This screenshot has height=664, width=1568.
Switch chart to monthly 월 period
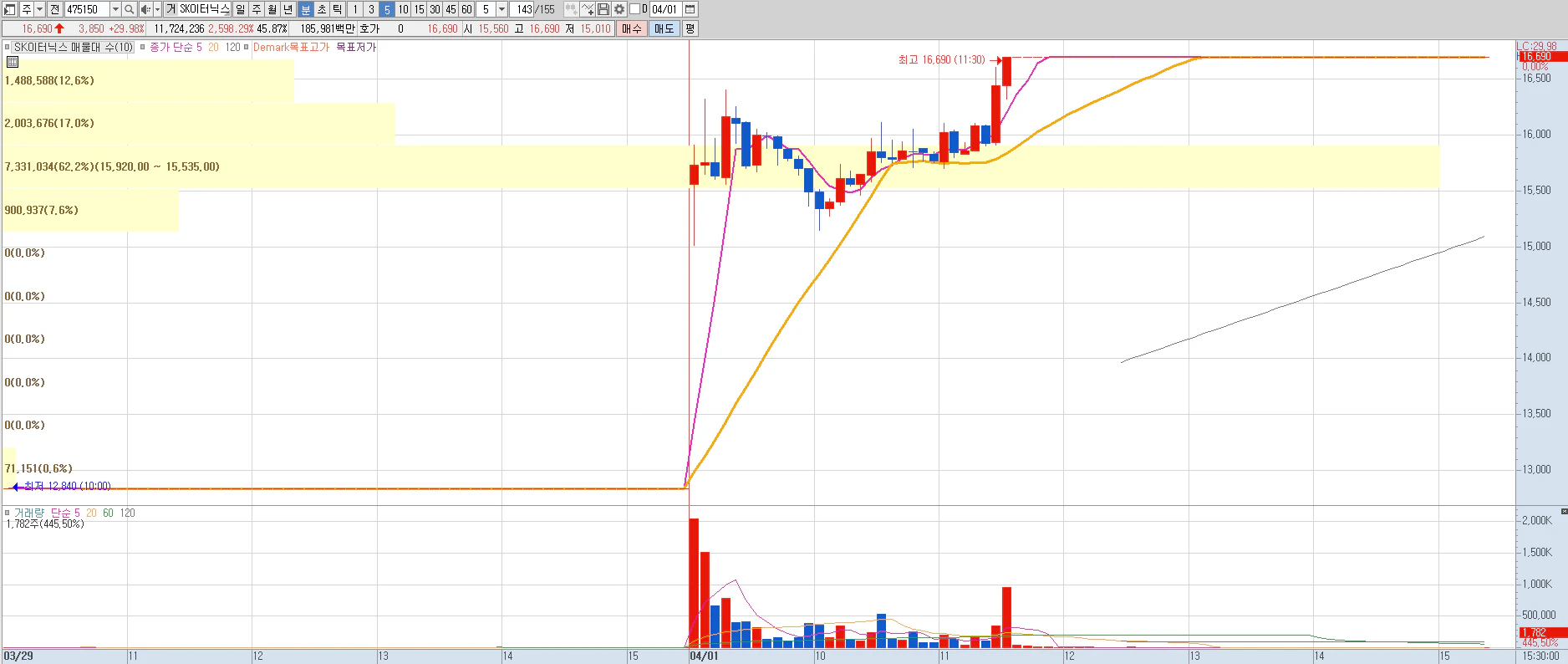tap(272, 9)
